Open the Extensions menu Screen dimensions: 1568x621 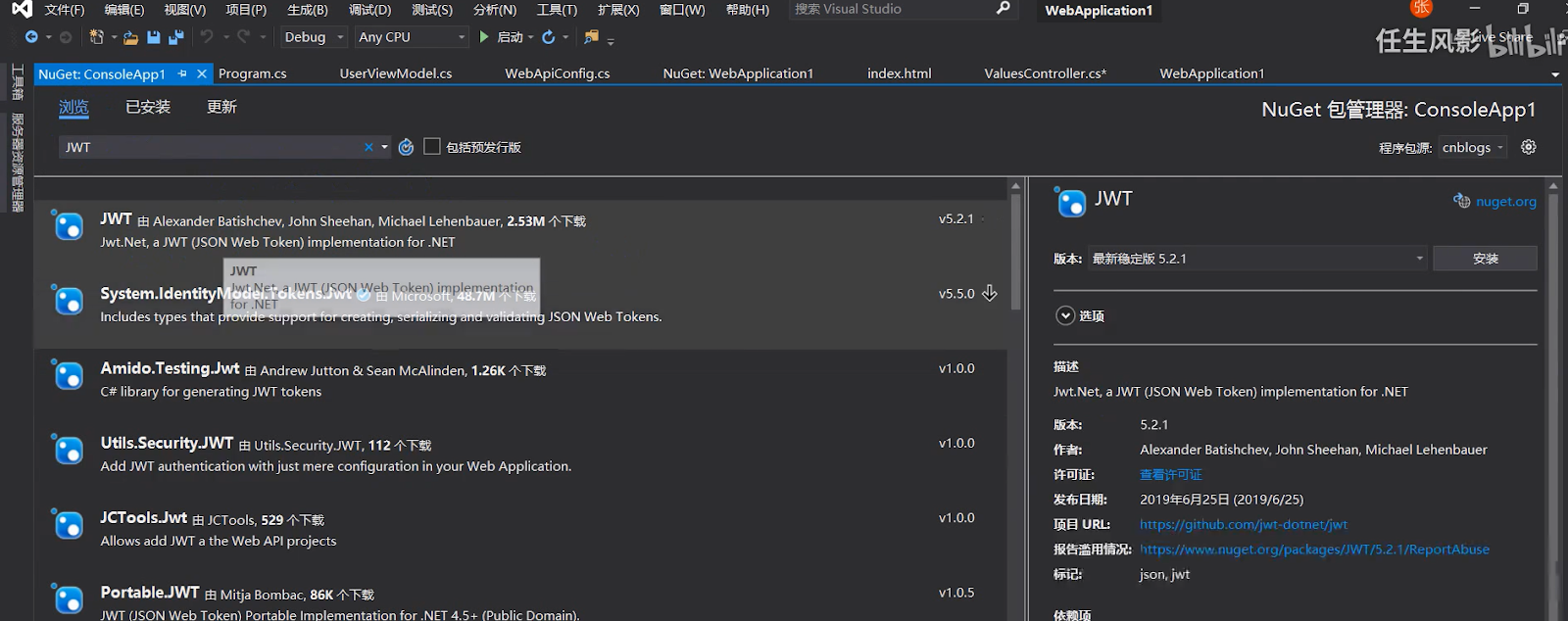[618, 10]
